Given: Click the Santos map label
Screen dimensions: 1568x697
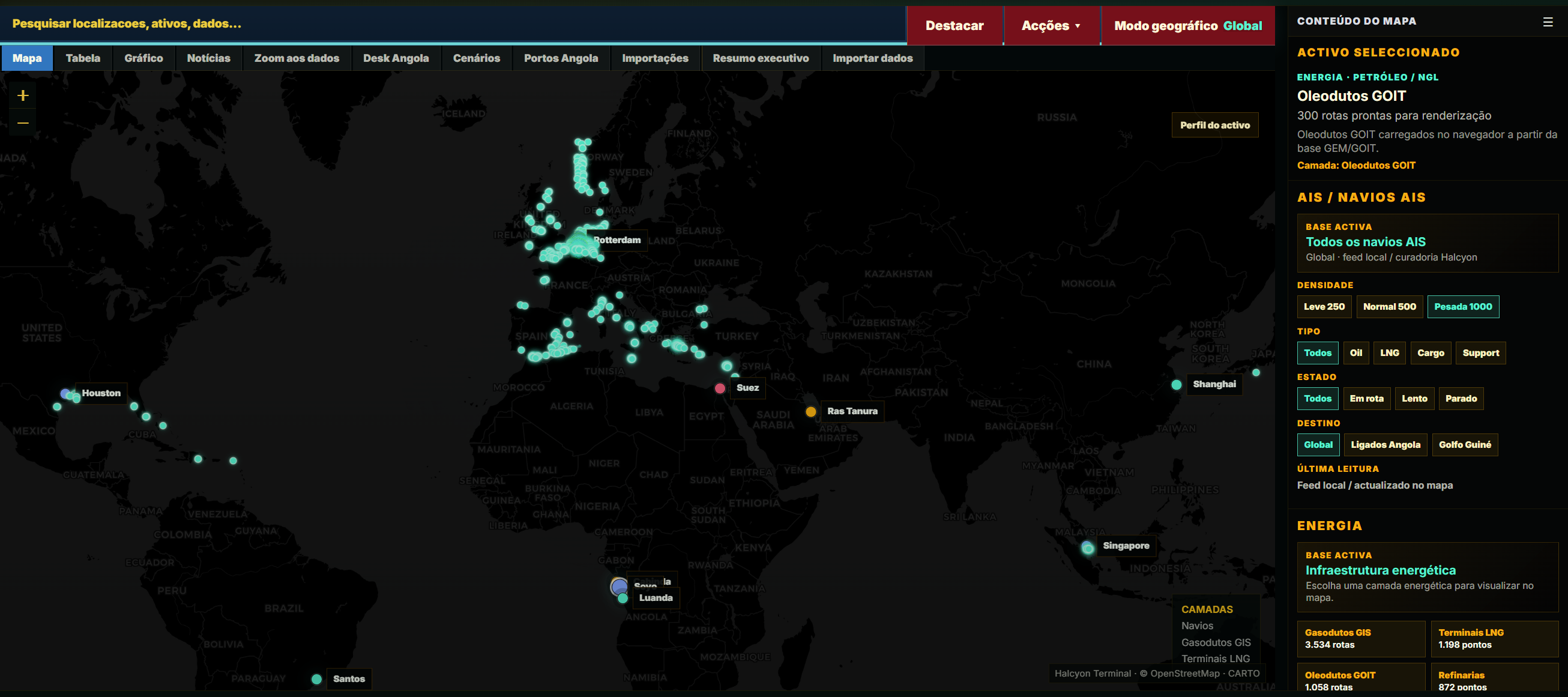Looking at the screenshot, I should click(349, 680).
